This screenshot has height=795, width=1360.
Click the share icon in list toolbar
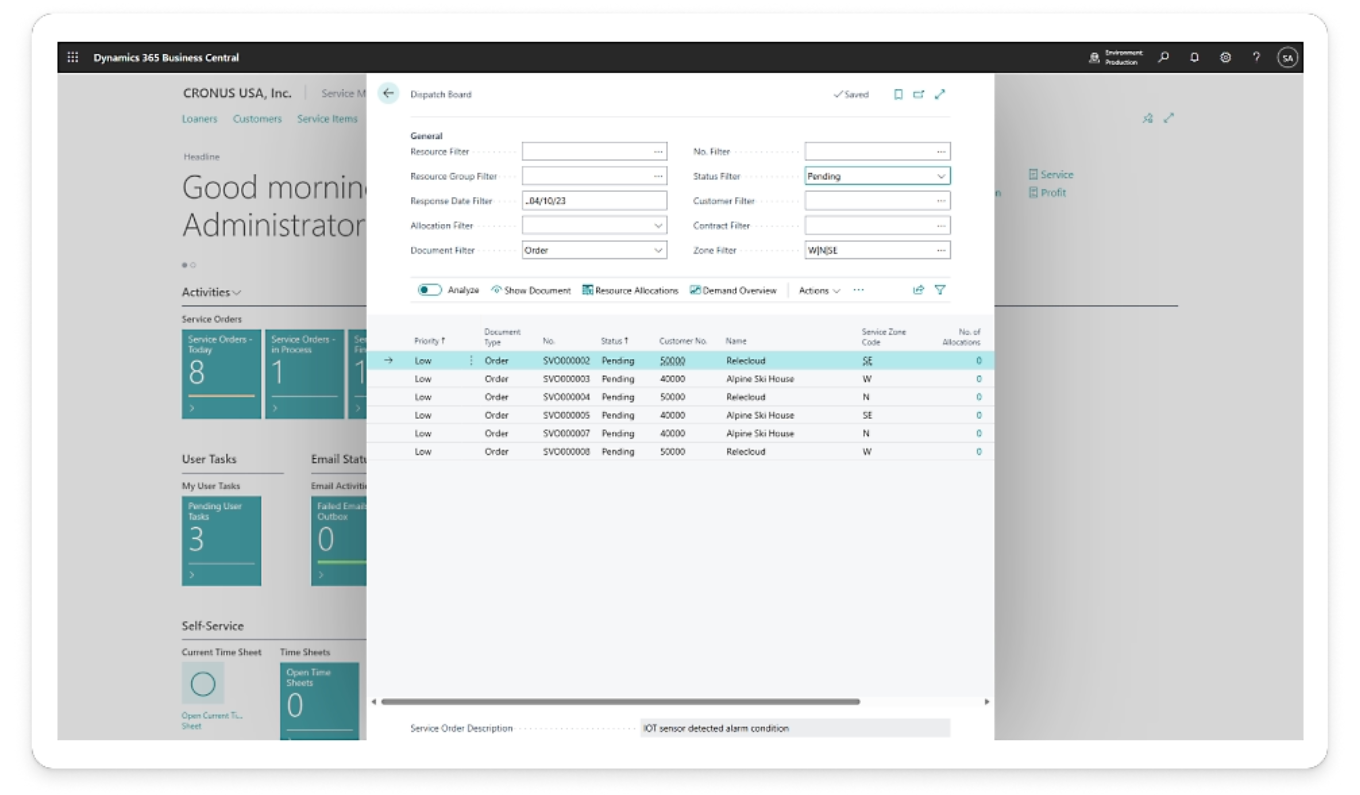tap(918, 290)
